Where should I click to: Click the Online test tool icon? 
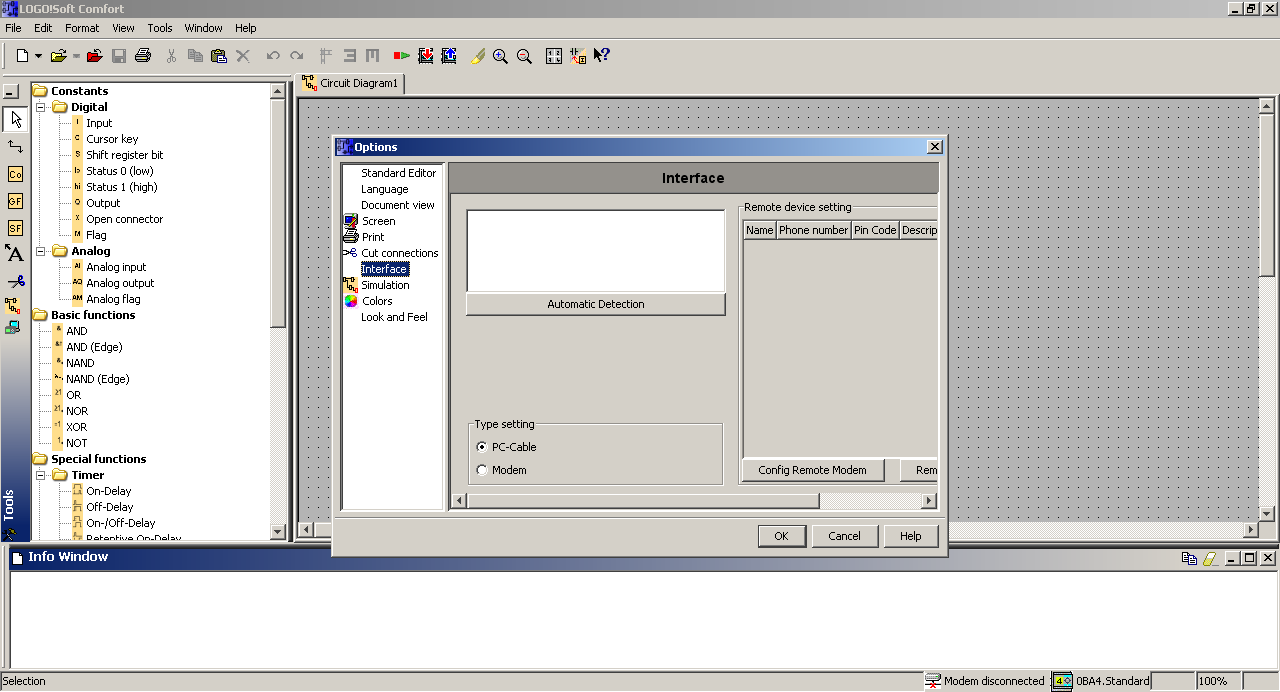pyautogui.click(x=13, y=327)
